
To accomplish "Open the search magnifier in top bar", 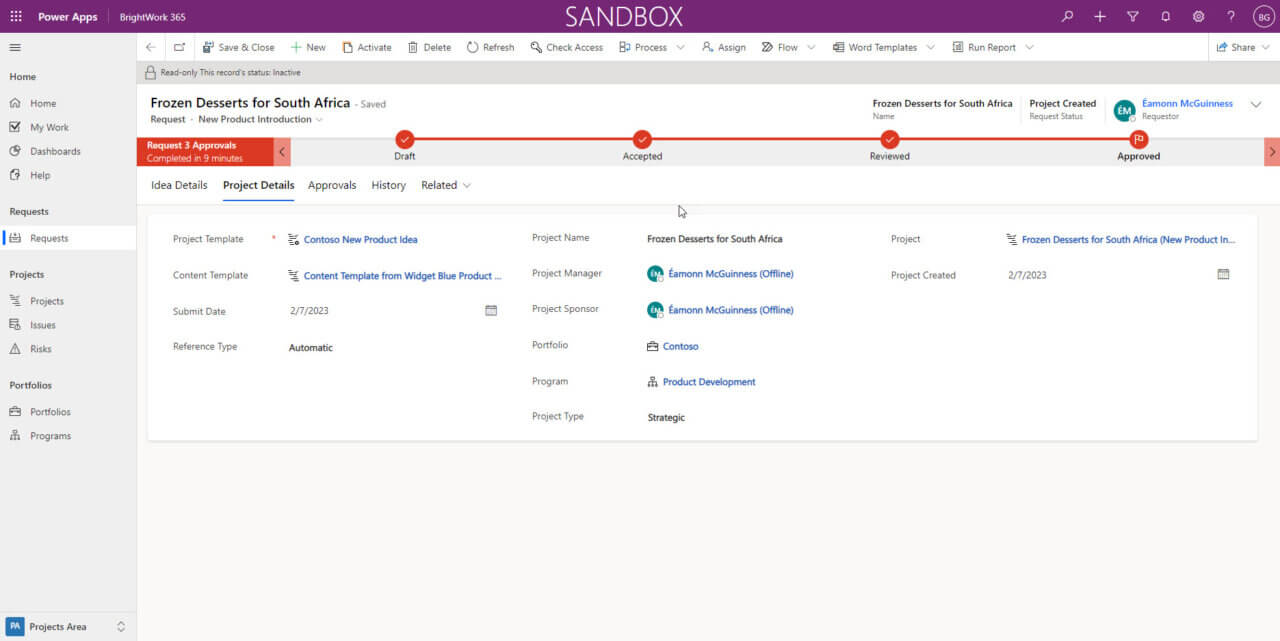I will (1066, 15).
